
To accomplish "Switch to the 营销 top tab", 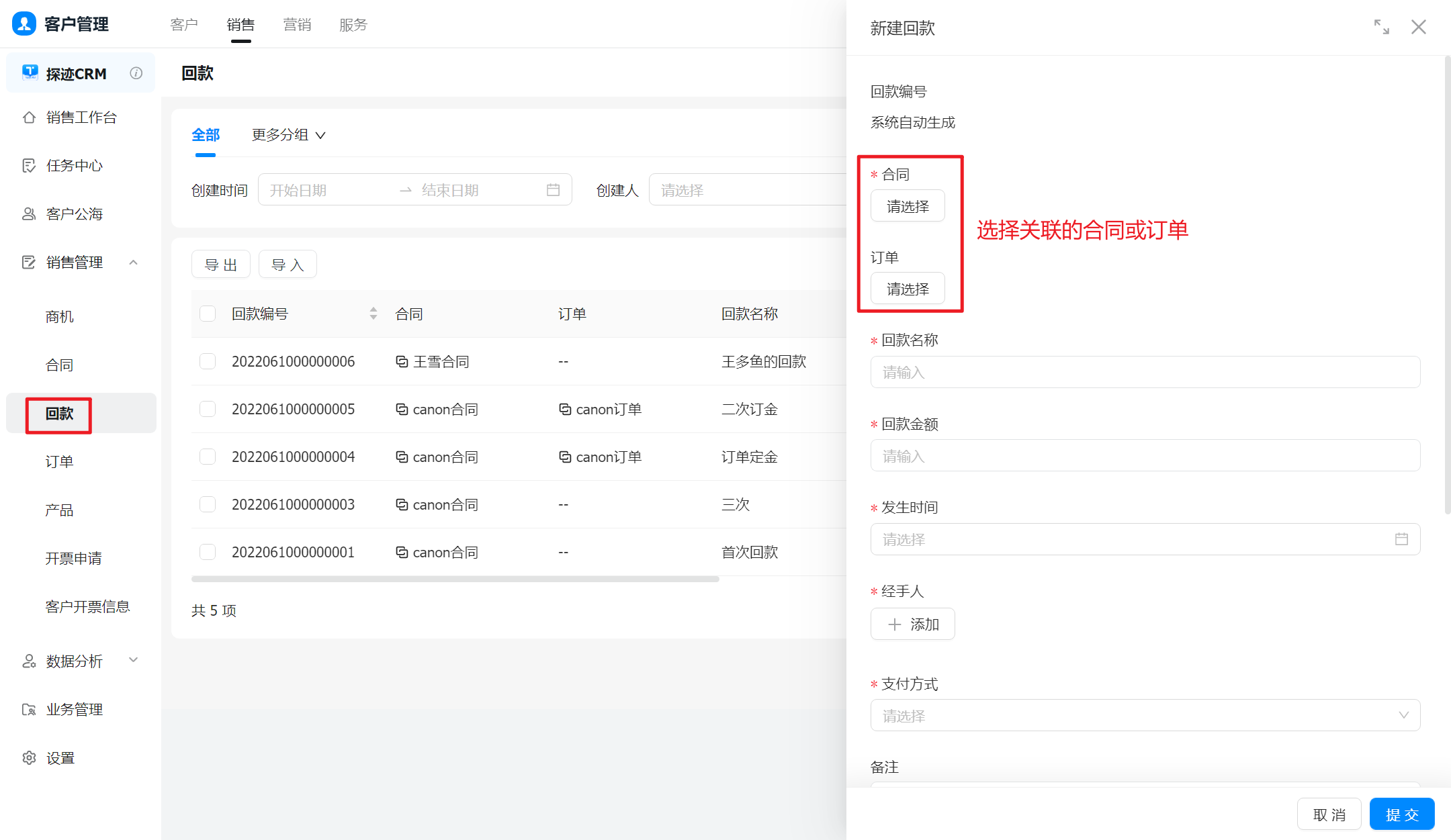I will click(297, 25).
